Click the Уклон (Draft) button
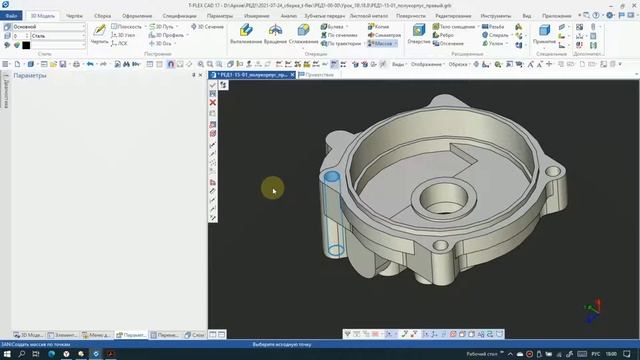The image size is (640, 360). 493,43
